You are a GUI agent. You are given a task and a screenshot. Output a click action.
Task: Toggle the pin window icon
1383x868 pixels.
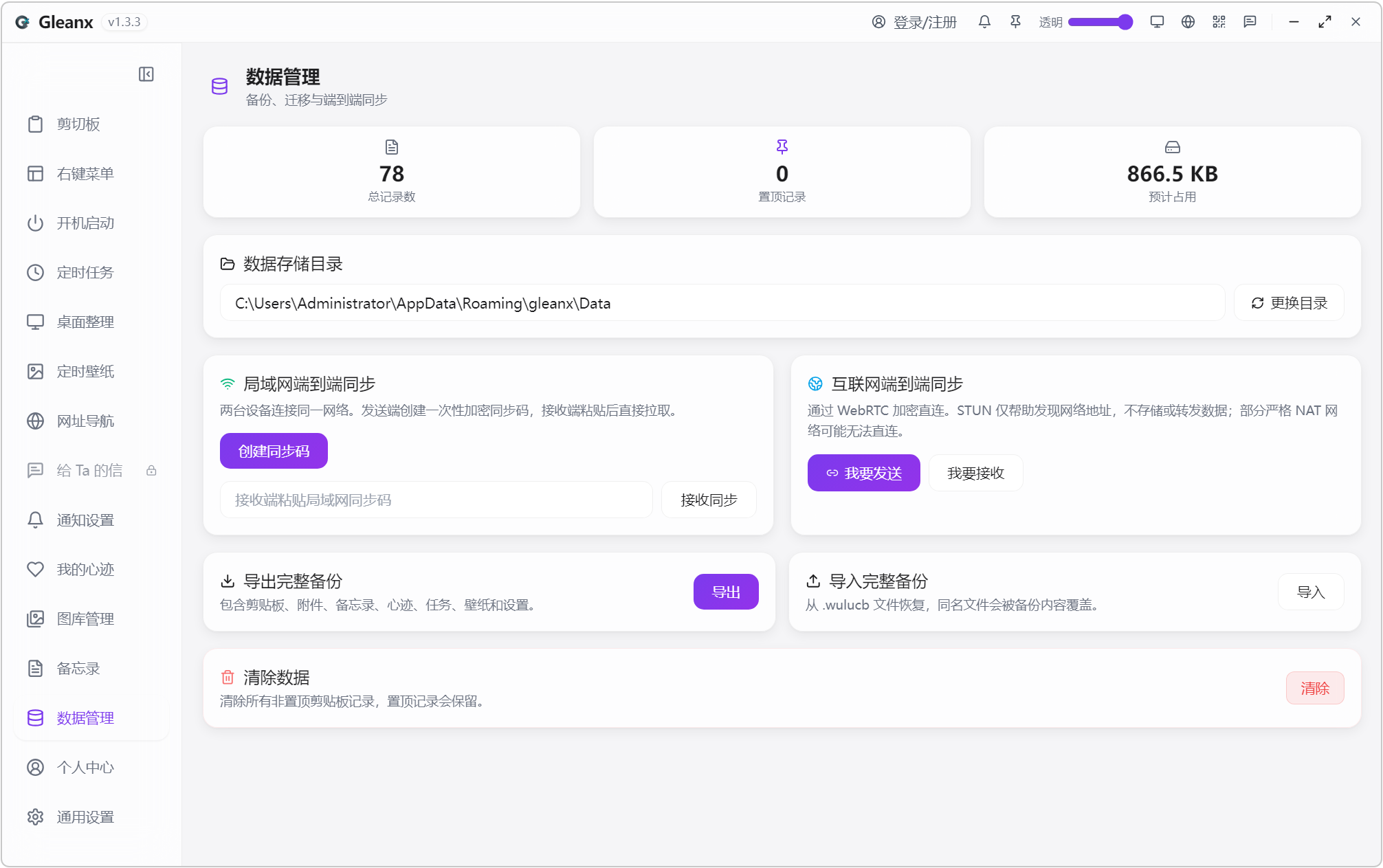pos(1015,22)
